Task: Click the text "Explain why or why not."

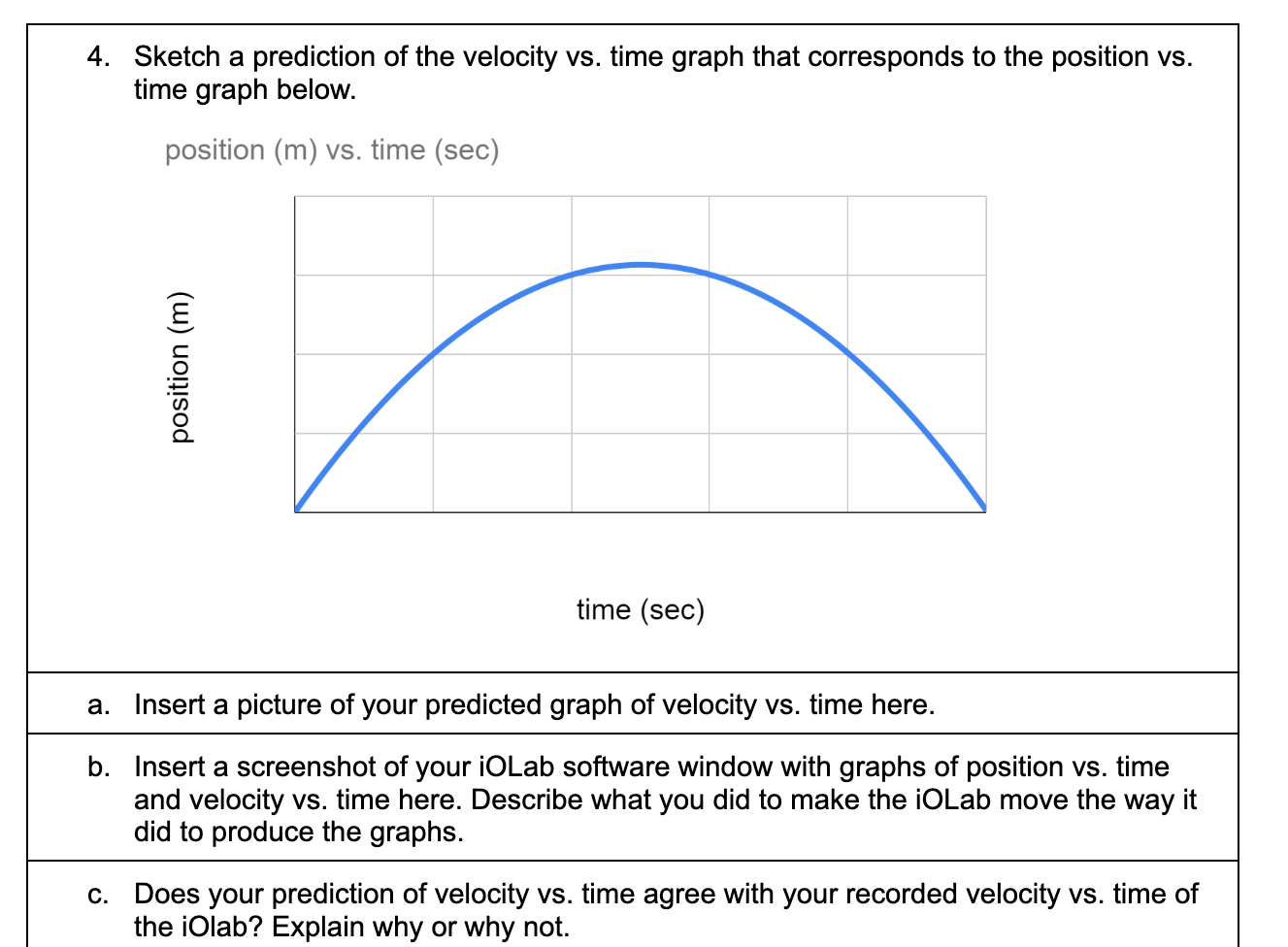Action: [x=420, y=927]
